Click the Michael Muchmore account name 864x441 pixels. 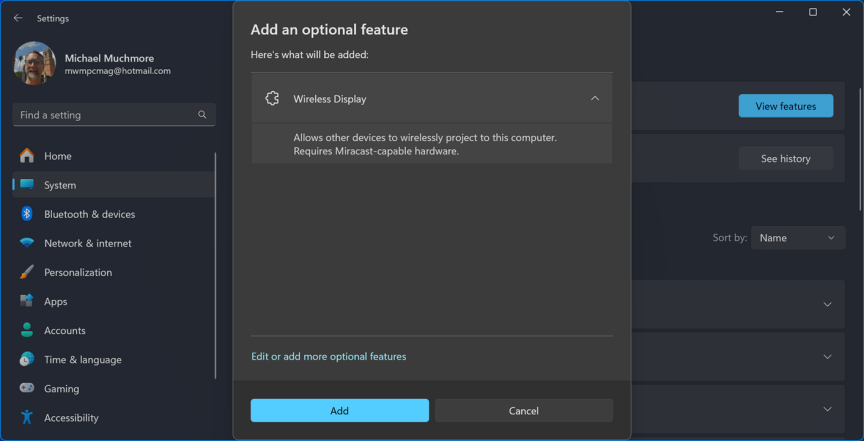pyautogui.click(x=109, y=58)
